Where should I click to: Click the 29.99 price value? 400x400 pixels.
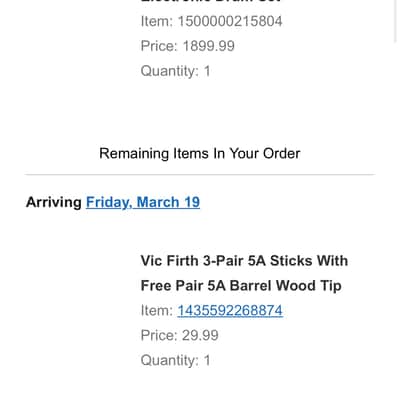coord(200,335)
